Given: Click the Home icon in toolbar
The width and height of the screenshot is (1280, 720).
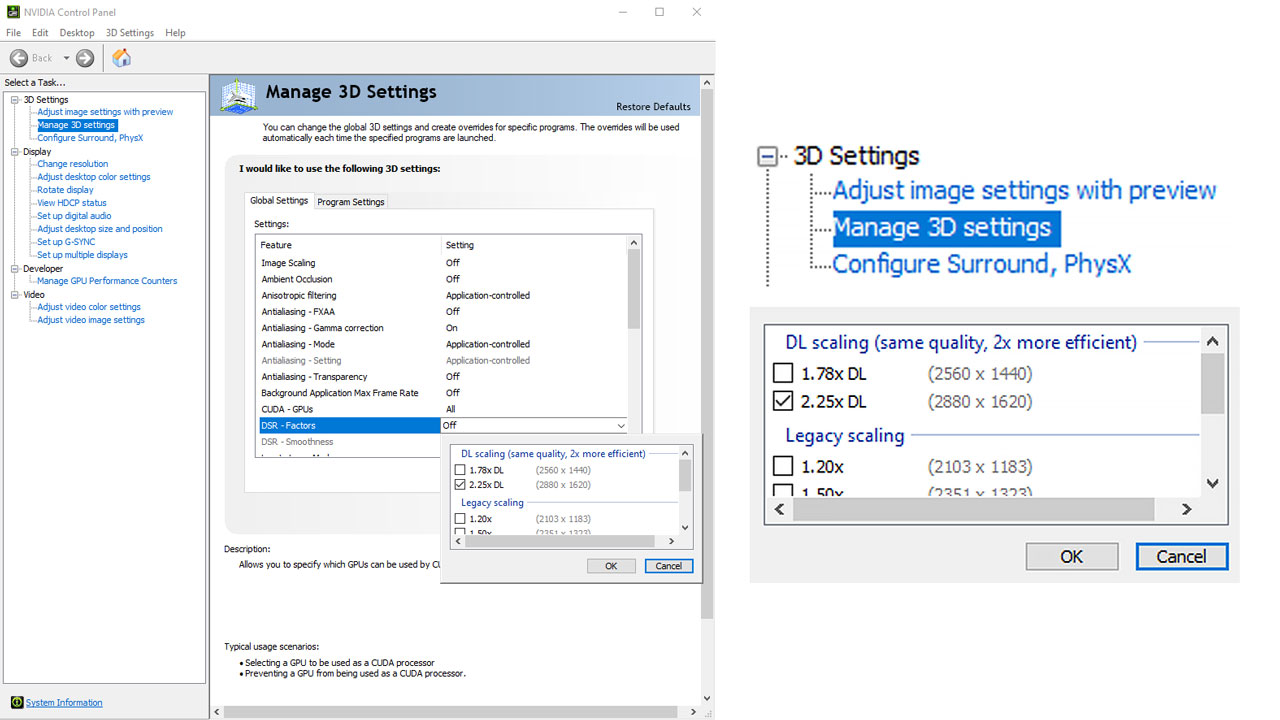Looking at the screenshot, I should [x=121, y=58].
